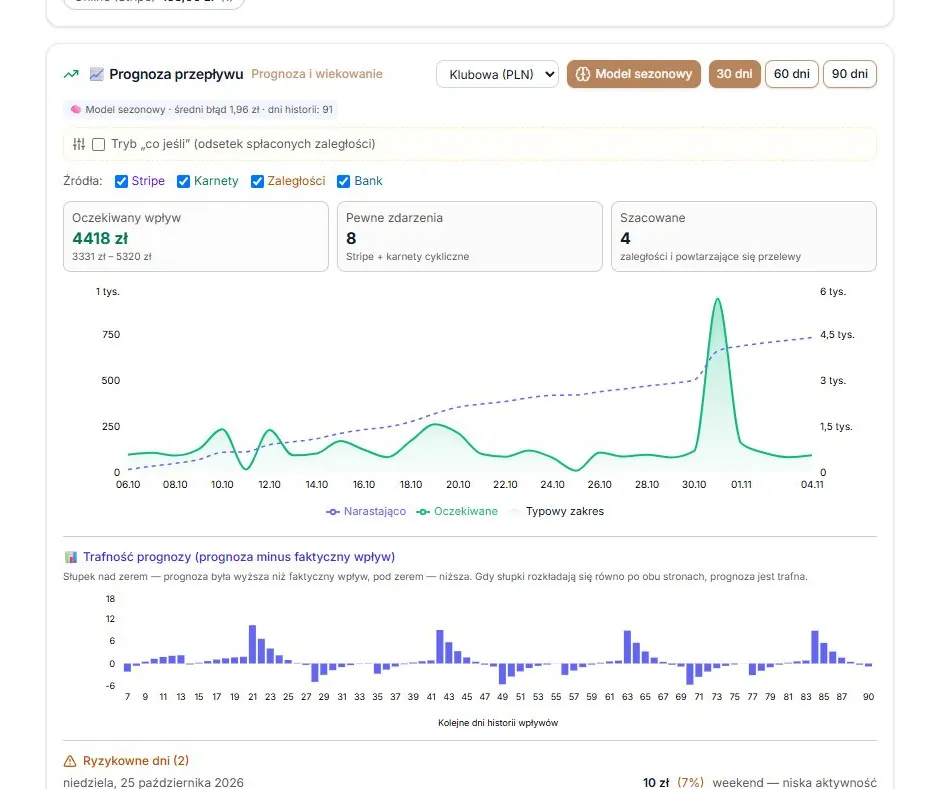
Task: Switch to the 60 dni range
Action: click(792, 74)
